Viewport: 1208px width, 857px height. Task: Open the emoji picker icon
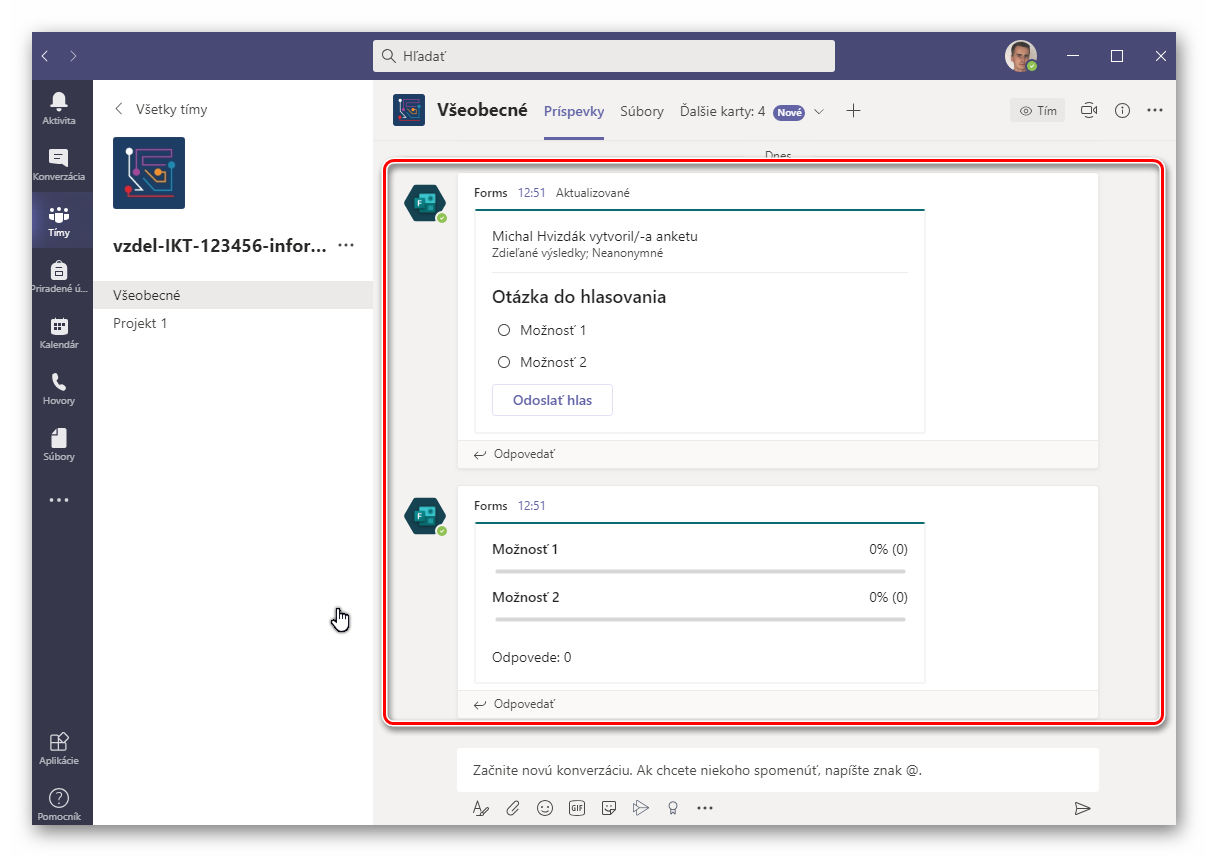point(544,808)
